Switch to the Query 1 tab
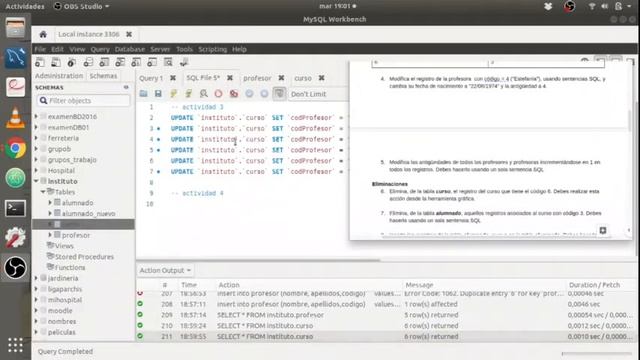640x360 pixels. pyautogui.click(x=151, y=78)
